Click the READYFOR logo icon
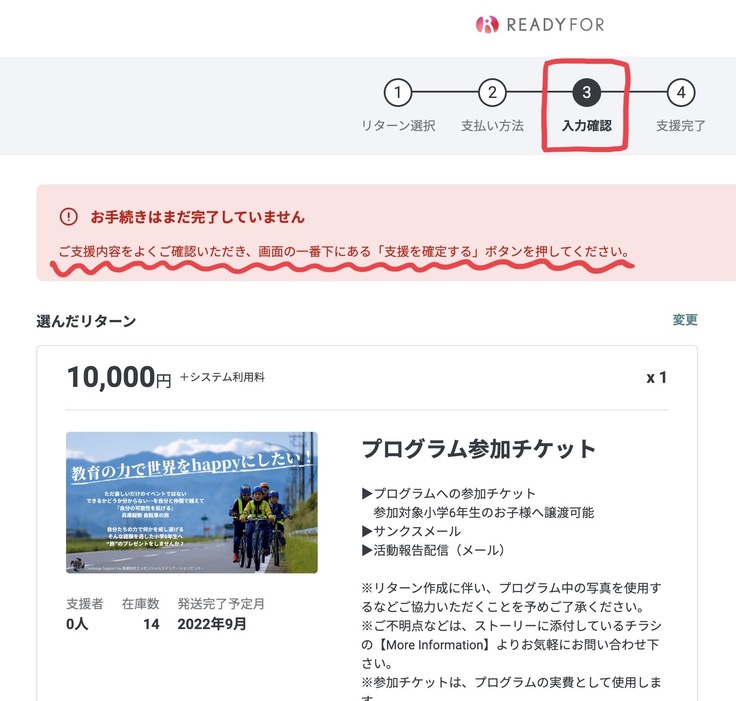This screenshot has width=736, height=701. (487, 24)
